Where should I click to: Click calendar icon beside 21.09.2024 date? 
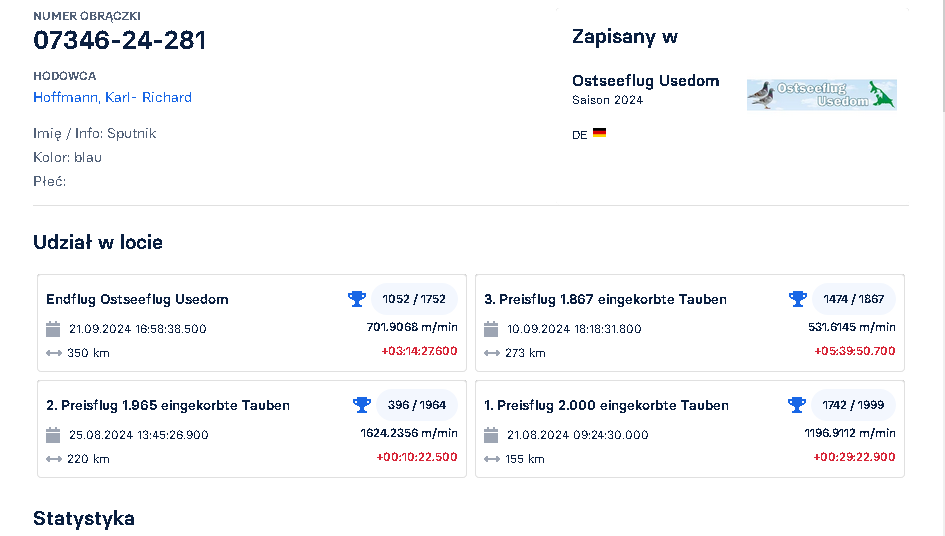click(54, 329)
